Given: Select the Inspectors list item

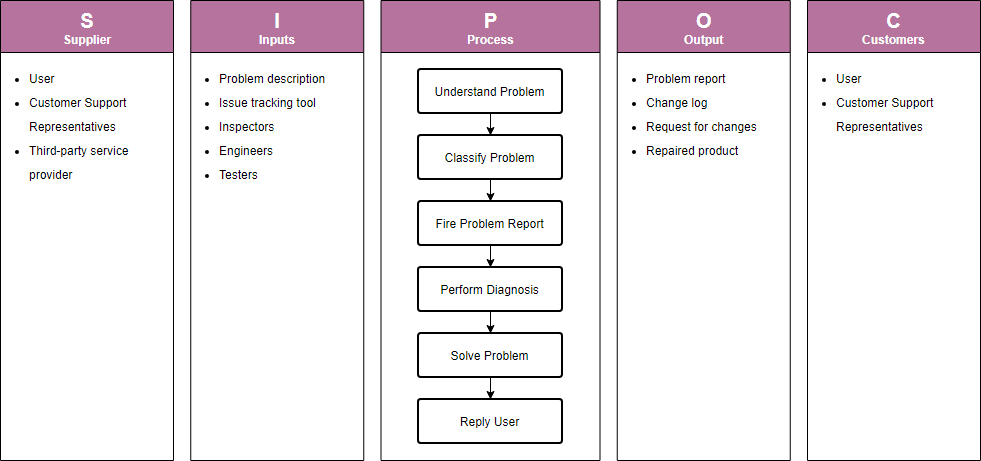Looking at the screenshot, I should tap(246, 127).
